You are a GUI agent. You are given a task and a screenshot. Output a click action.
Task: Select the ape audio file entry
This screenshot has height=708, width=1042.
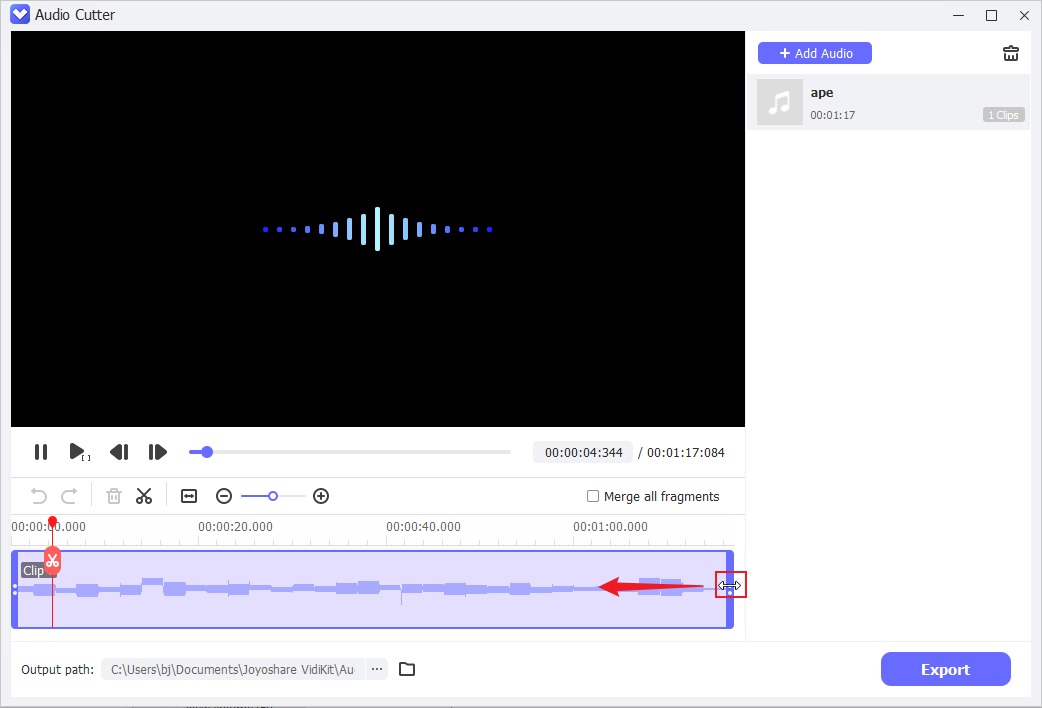click(x=886, y=102)
